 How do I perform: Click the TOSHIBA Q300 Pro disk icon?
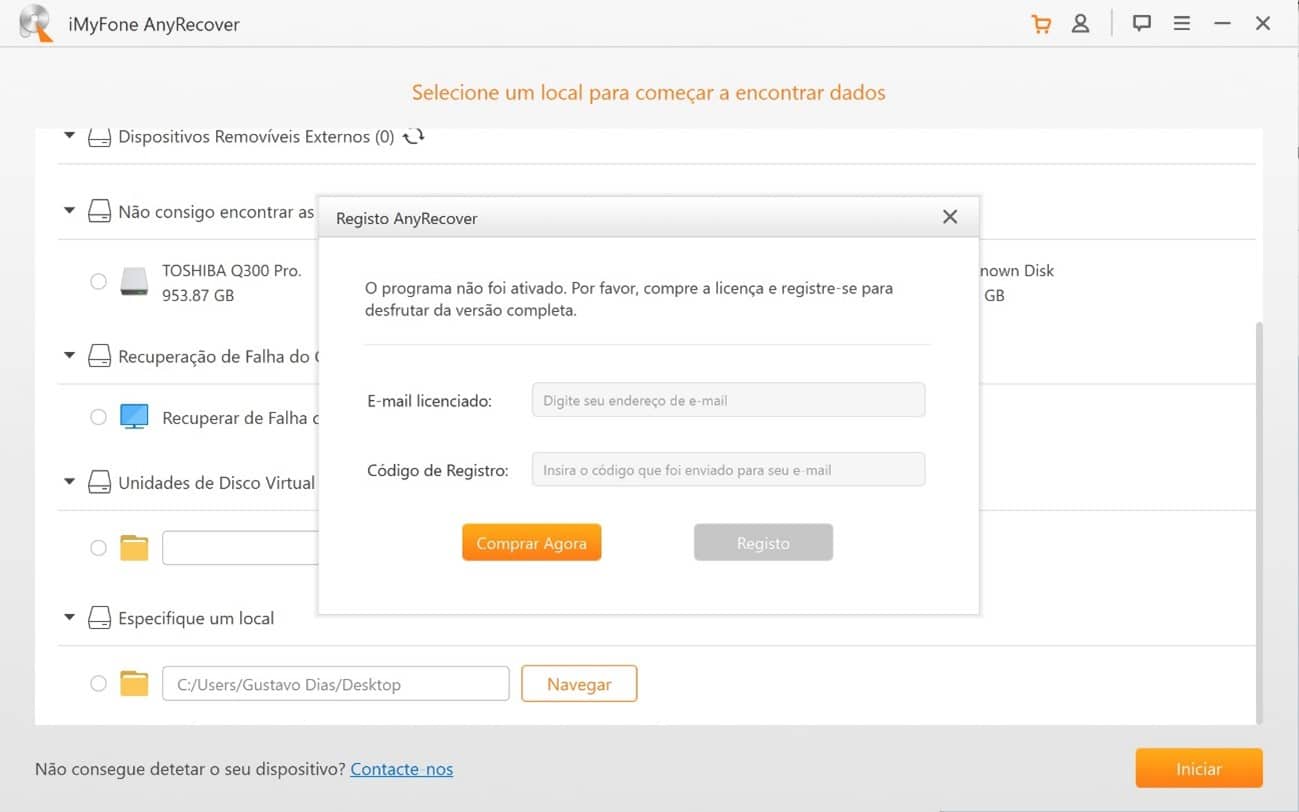[134, 282]
